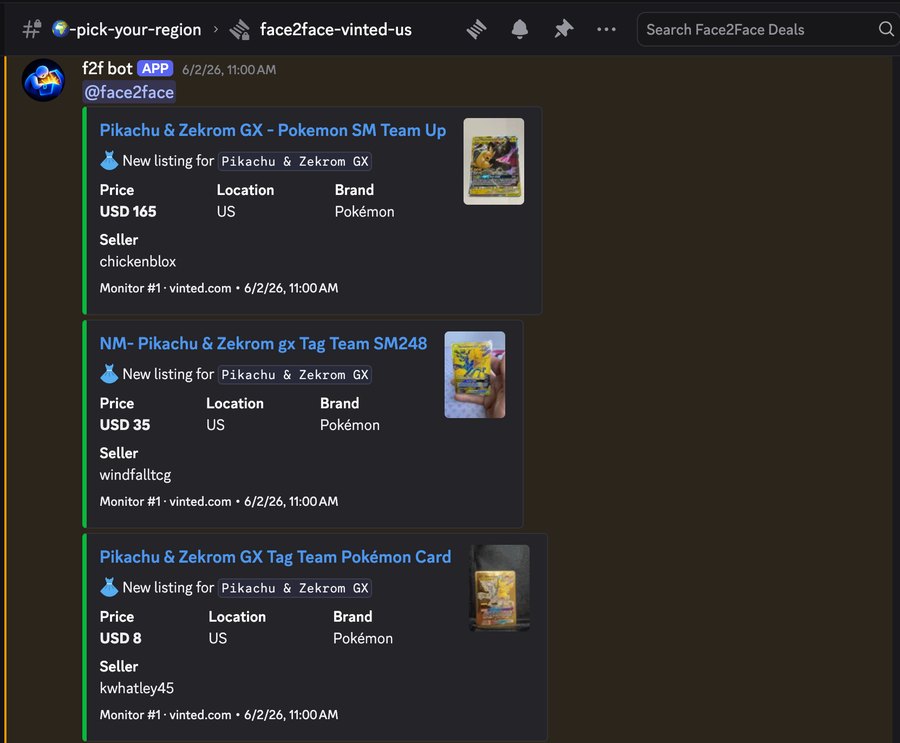Click the dress emoji in chickenblox listing
900x743 pixels.
tap(109, 161)
